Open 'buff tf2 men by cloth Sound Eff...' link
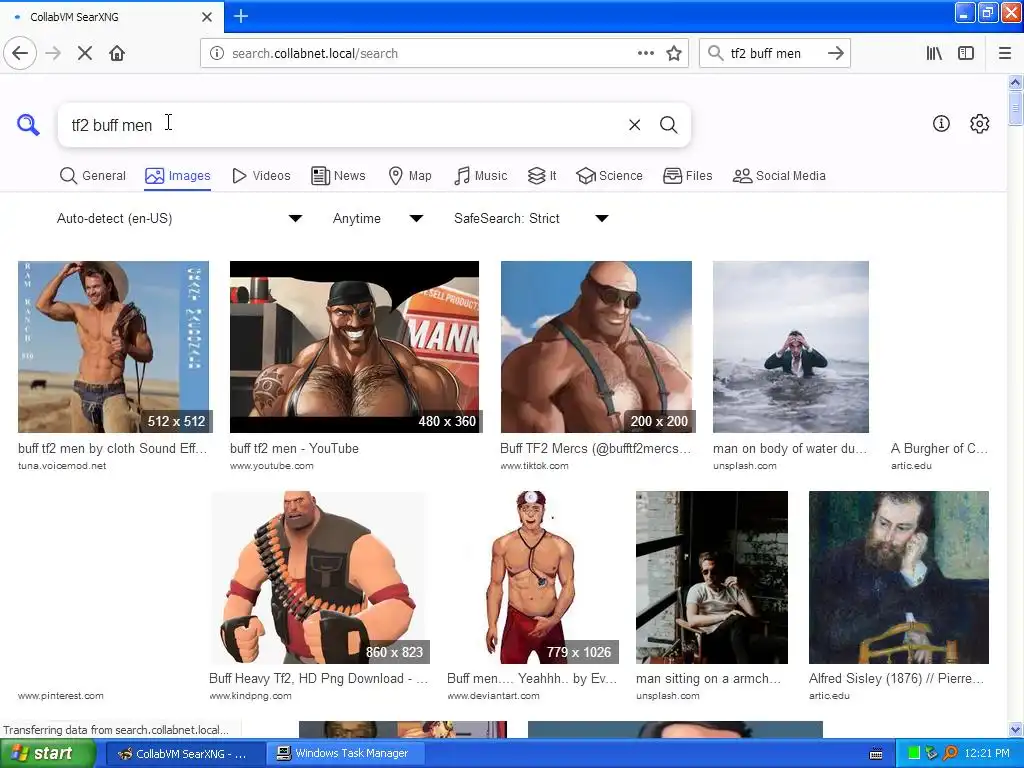This screenshot has height=768, width=1024. [x=112, y=449]
